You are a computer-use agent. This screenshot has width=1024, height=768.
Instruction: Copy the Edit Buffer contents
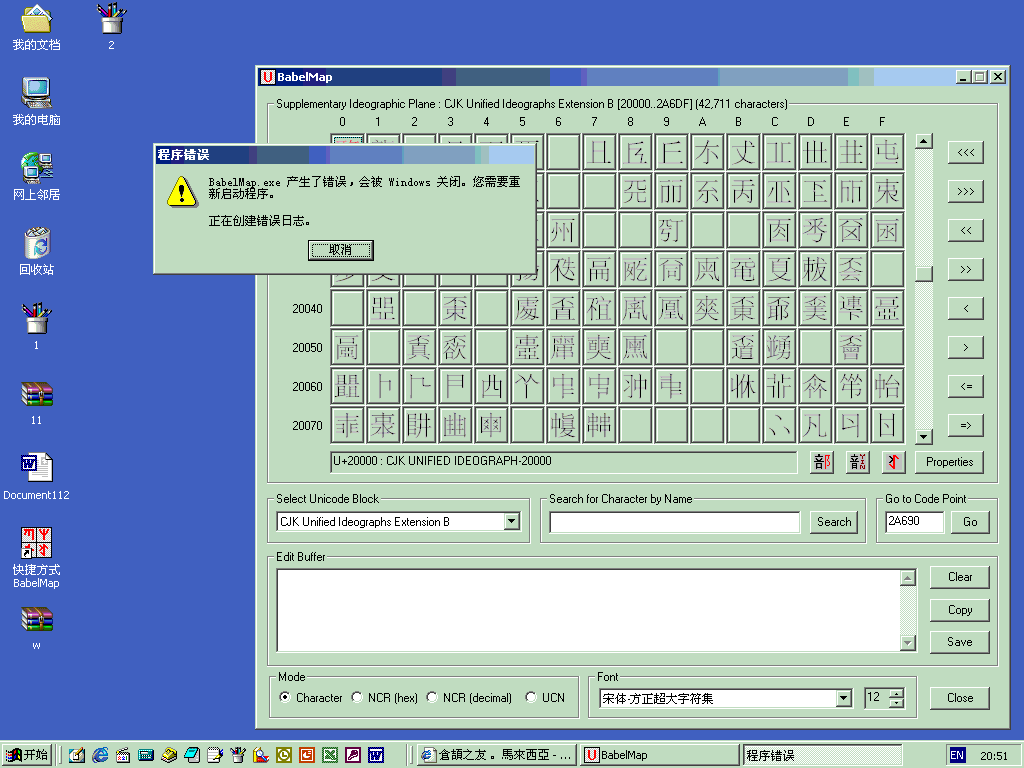(x=959, y=610)
